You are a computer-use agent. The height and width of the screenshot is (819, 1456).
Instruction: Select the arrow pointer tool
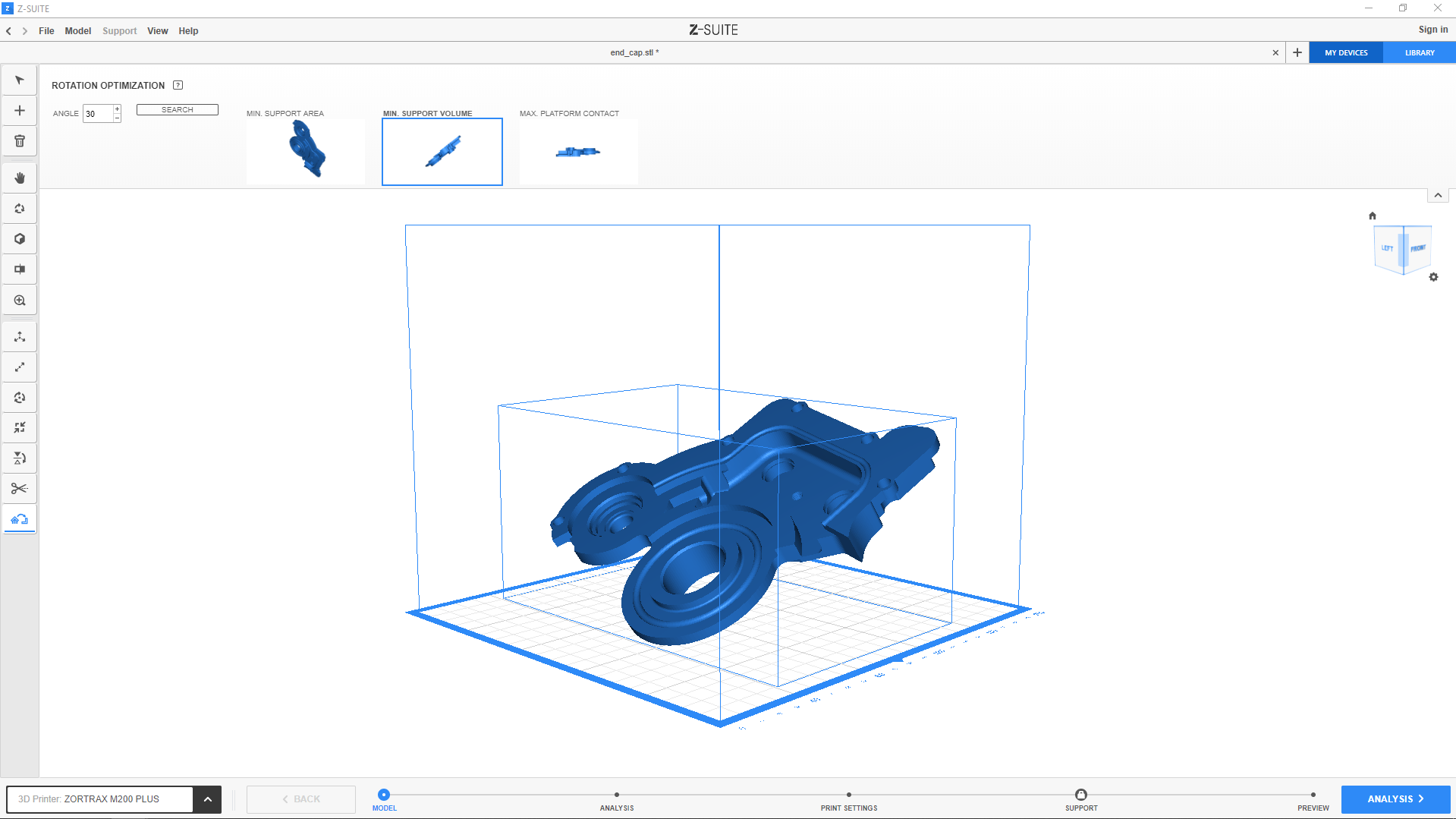point(20,80)
